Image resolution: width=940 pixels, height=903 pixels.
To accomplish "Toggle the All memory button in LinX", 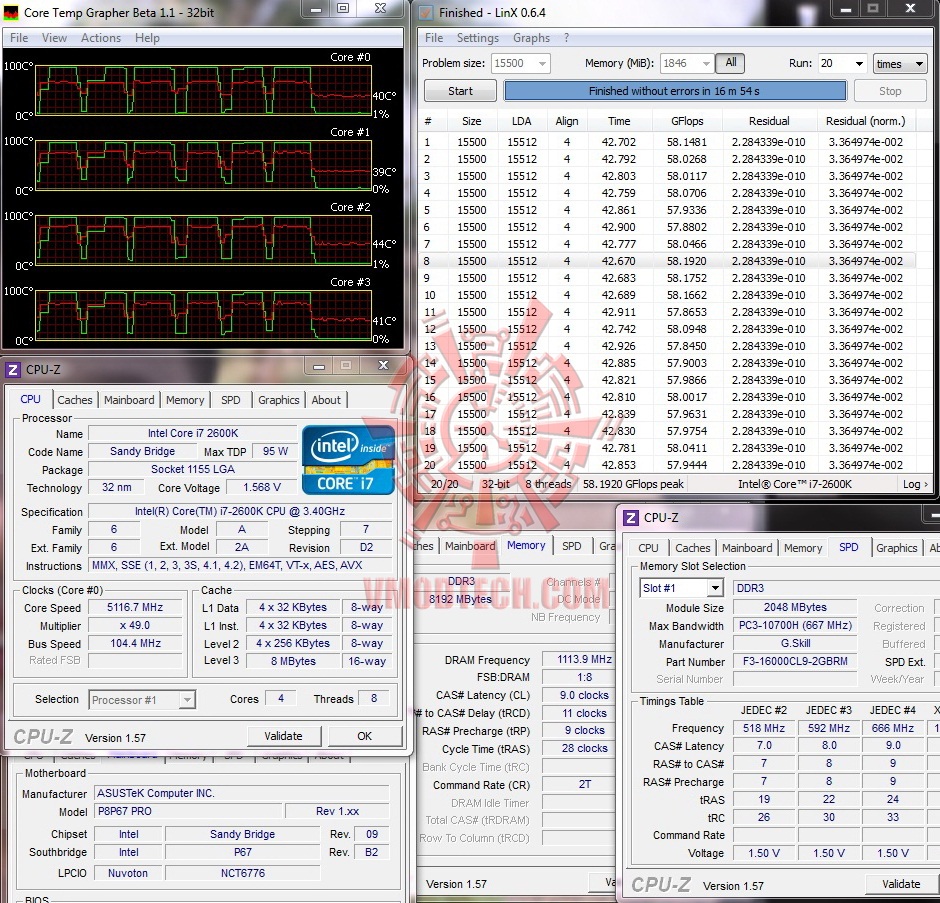I will tap(731, 62).
